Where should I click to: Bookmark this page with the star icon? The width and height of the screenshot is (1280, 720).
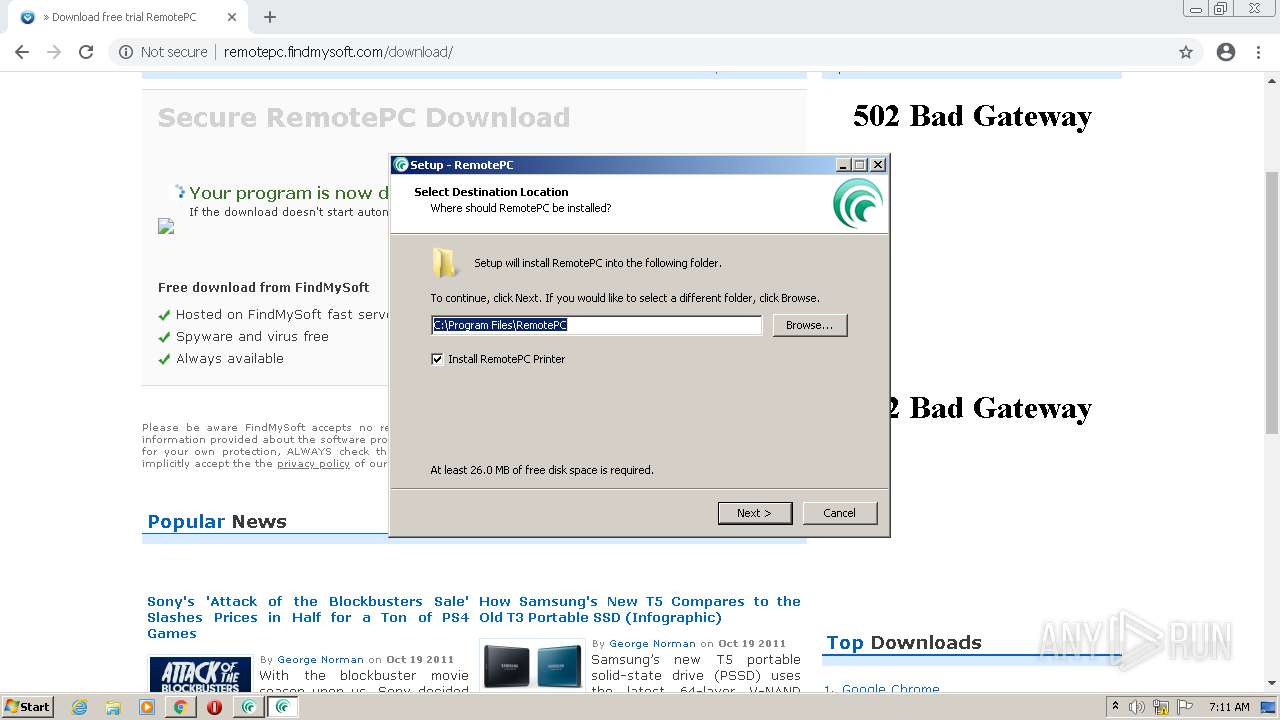[1186, 52]
